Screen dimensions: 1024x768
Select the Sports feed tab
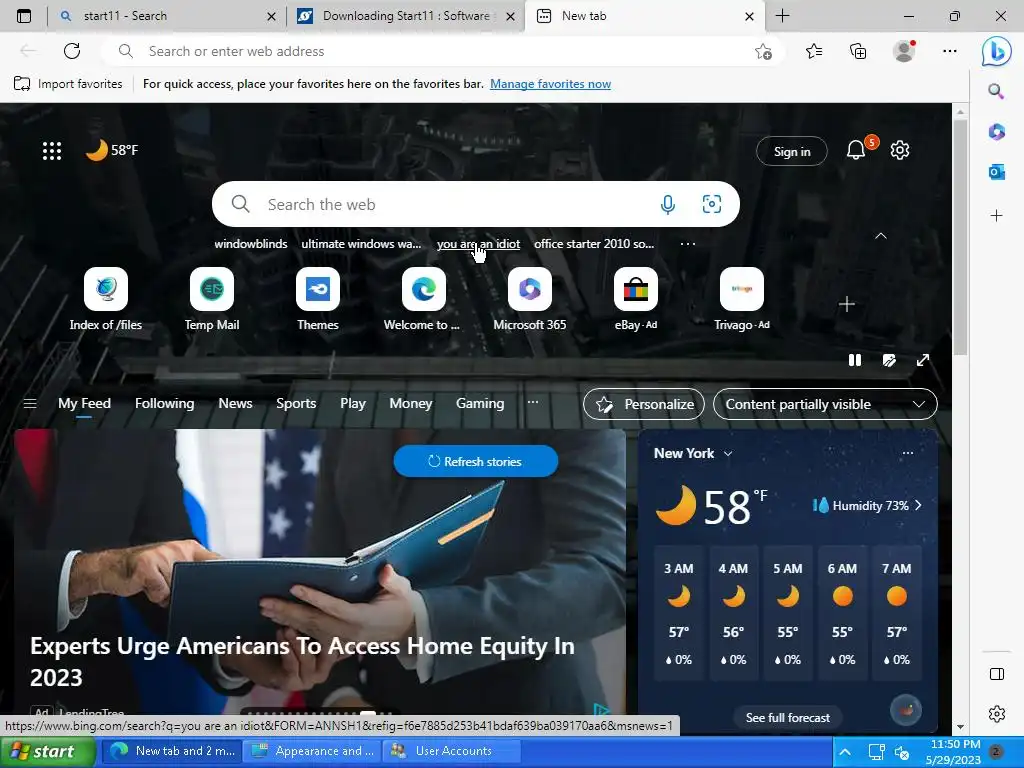point(296,404)
